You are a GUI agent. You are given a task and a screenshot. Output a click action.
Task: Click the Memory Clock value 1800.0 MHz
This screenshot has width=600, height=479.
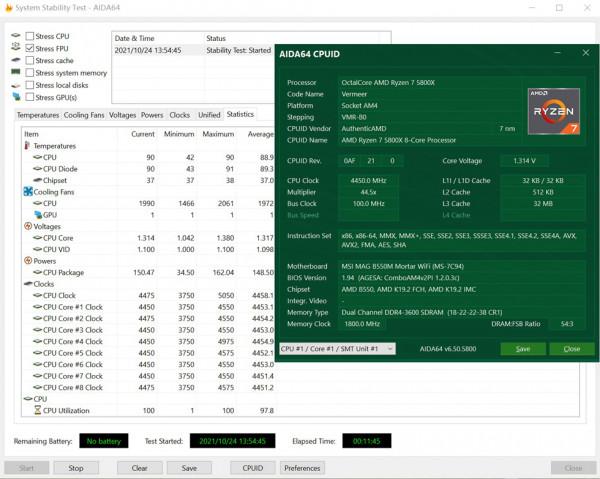[x=362, y=324]
